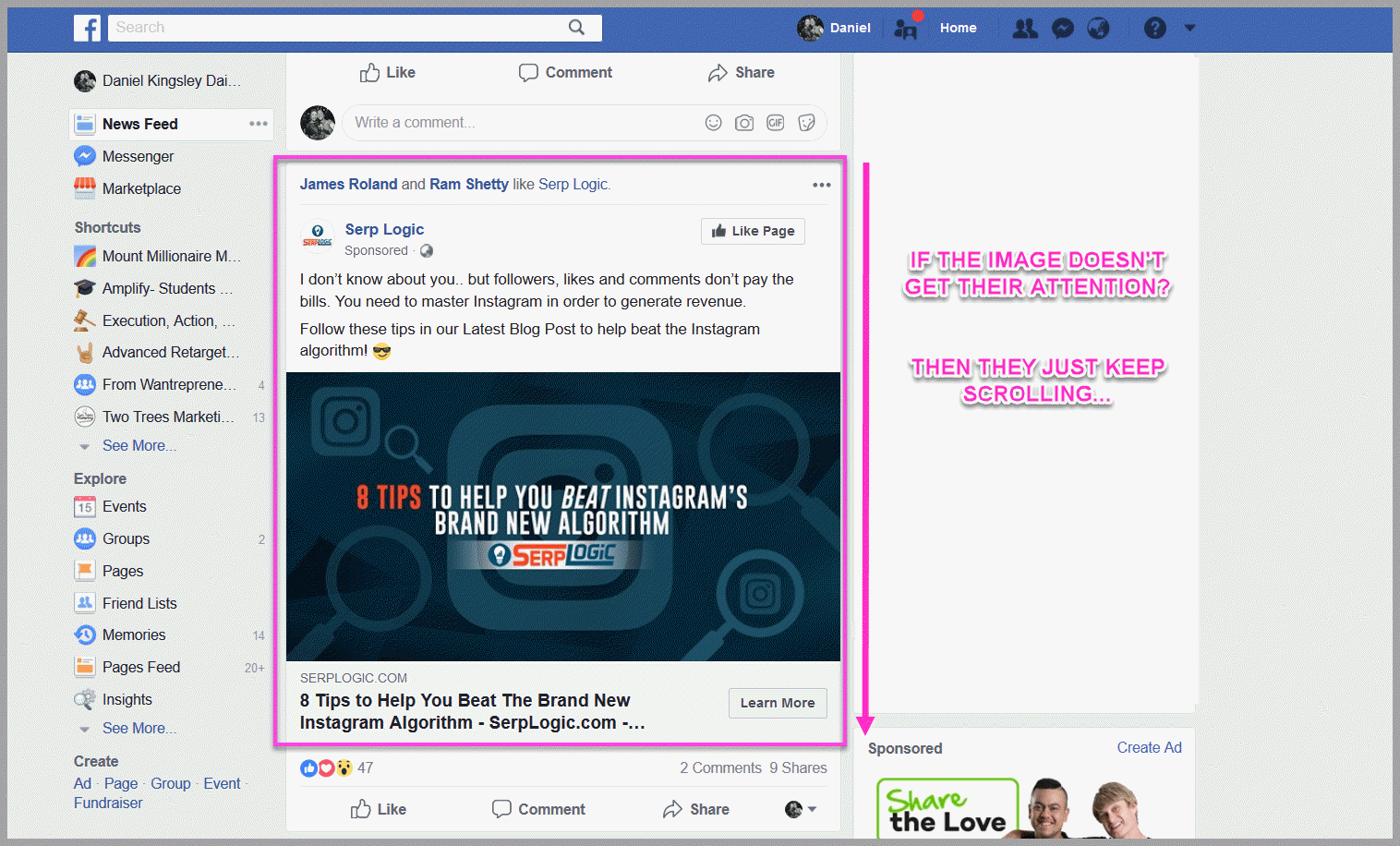Click the James Roland name link
Image resolution: width=1400 pixels, height=846 pixels.
pyautogui.click(x=348, y=185)
